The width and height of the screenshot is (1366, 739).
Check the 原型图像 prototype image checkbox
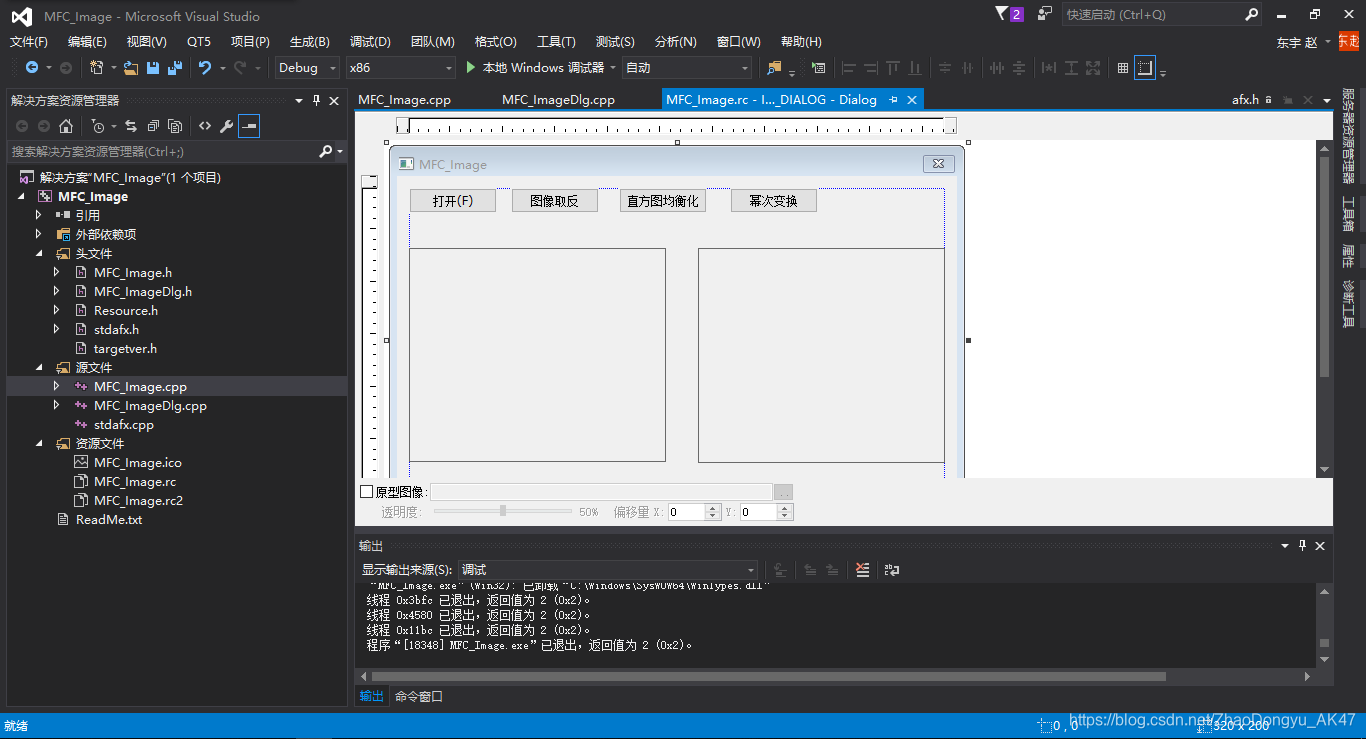(x=366, y=491)
